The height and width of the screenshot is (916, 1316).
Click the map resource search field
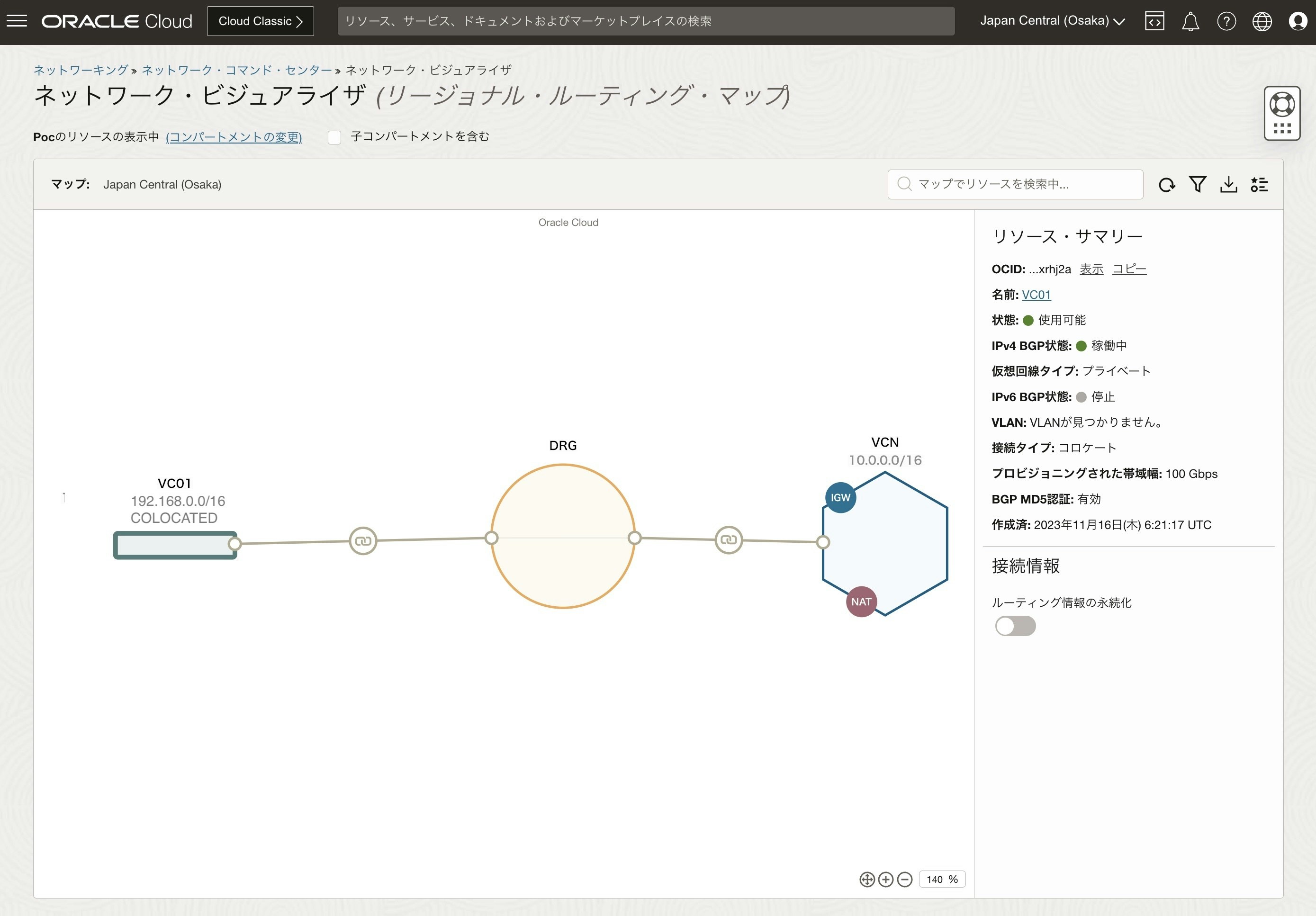1015,184
